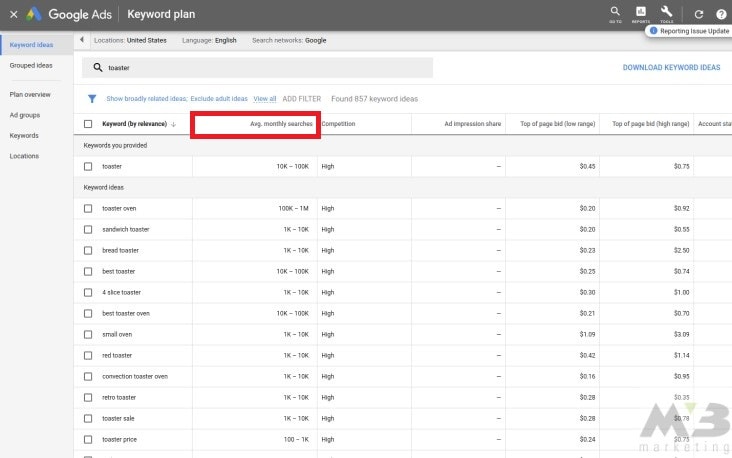Sort by Avg. monthly searches column

(281, 124)
